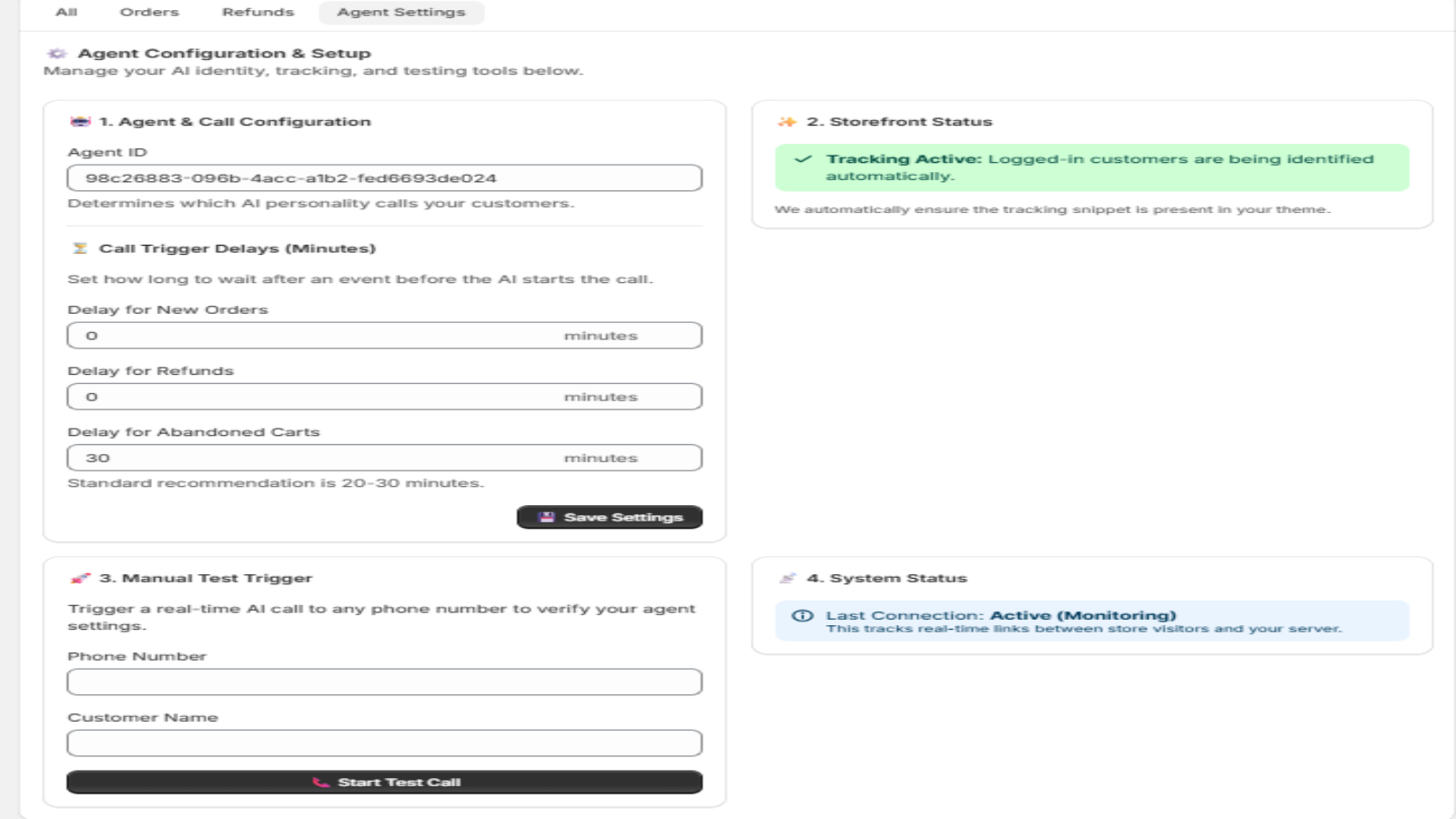Open the Orders tab

(x=149, y=12)
